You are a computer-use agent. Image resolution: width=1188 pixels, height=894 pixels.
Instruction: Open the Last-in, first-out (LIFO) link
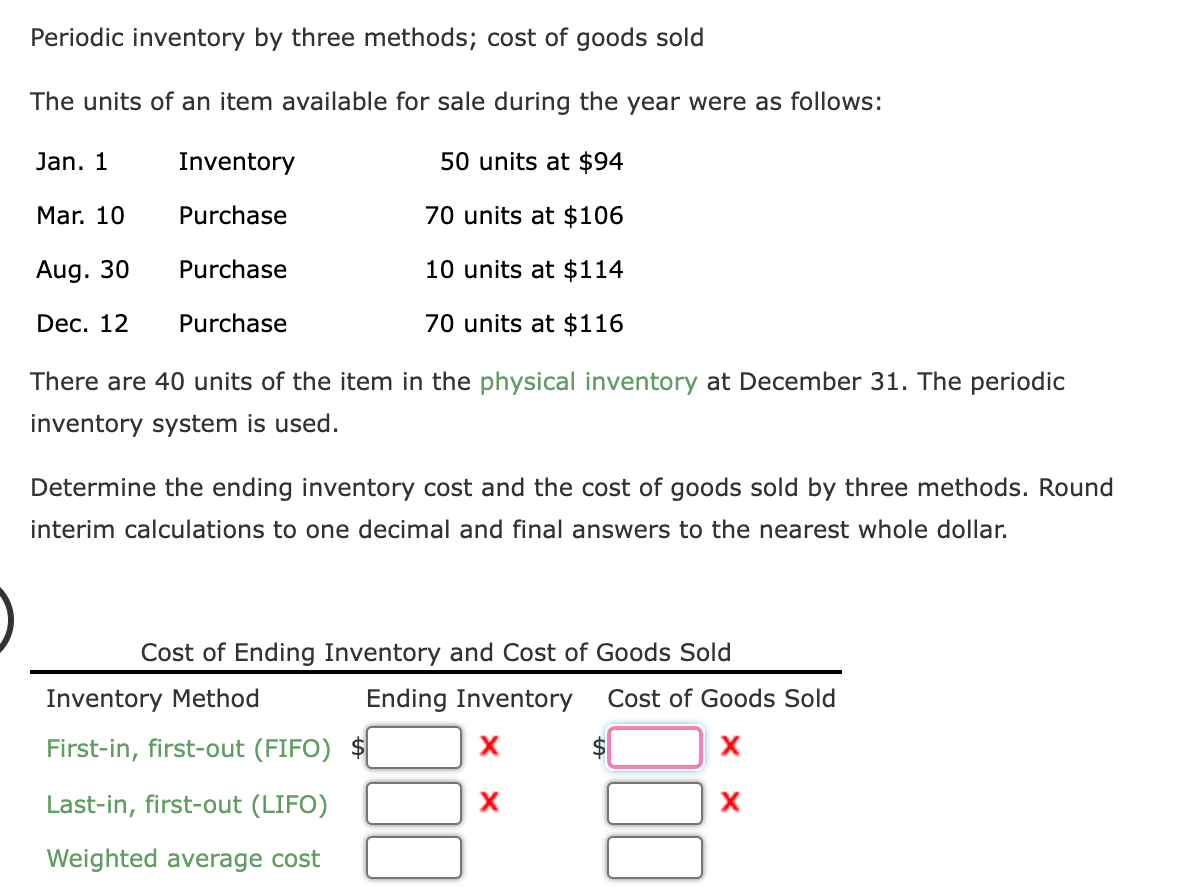(x=185, y=804)
